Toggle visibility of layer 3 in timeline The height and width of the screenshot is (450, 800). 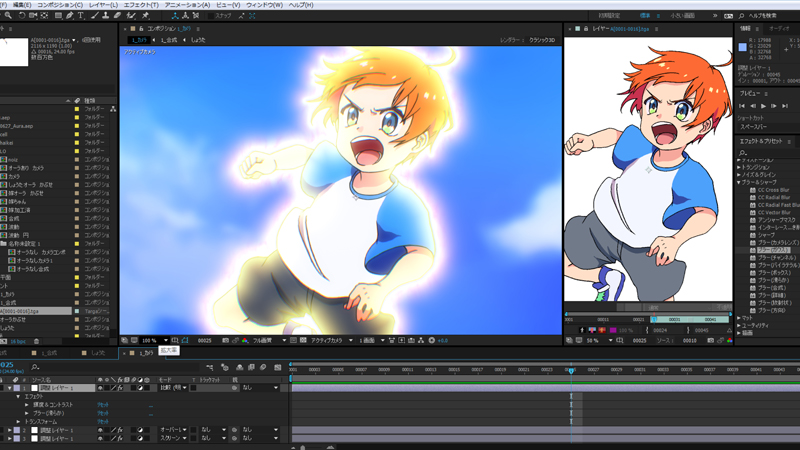click(101, 438)
